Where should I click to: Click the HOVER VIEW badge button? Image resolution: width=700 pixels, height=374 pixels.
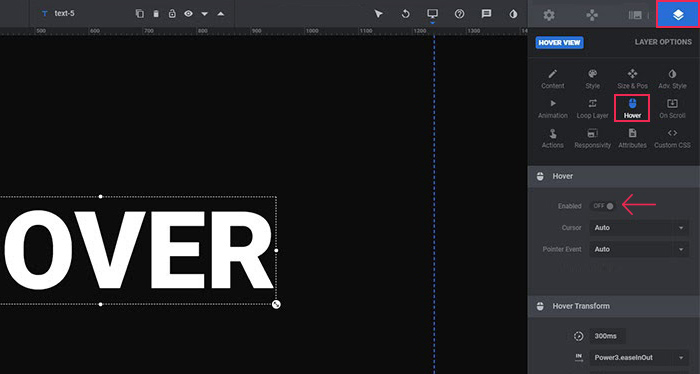(559, 43)
